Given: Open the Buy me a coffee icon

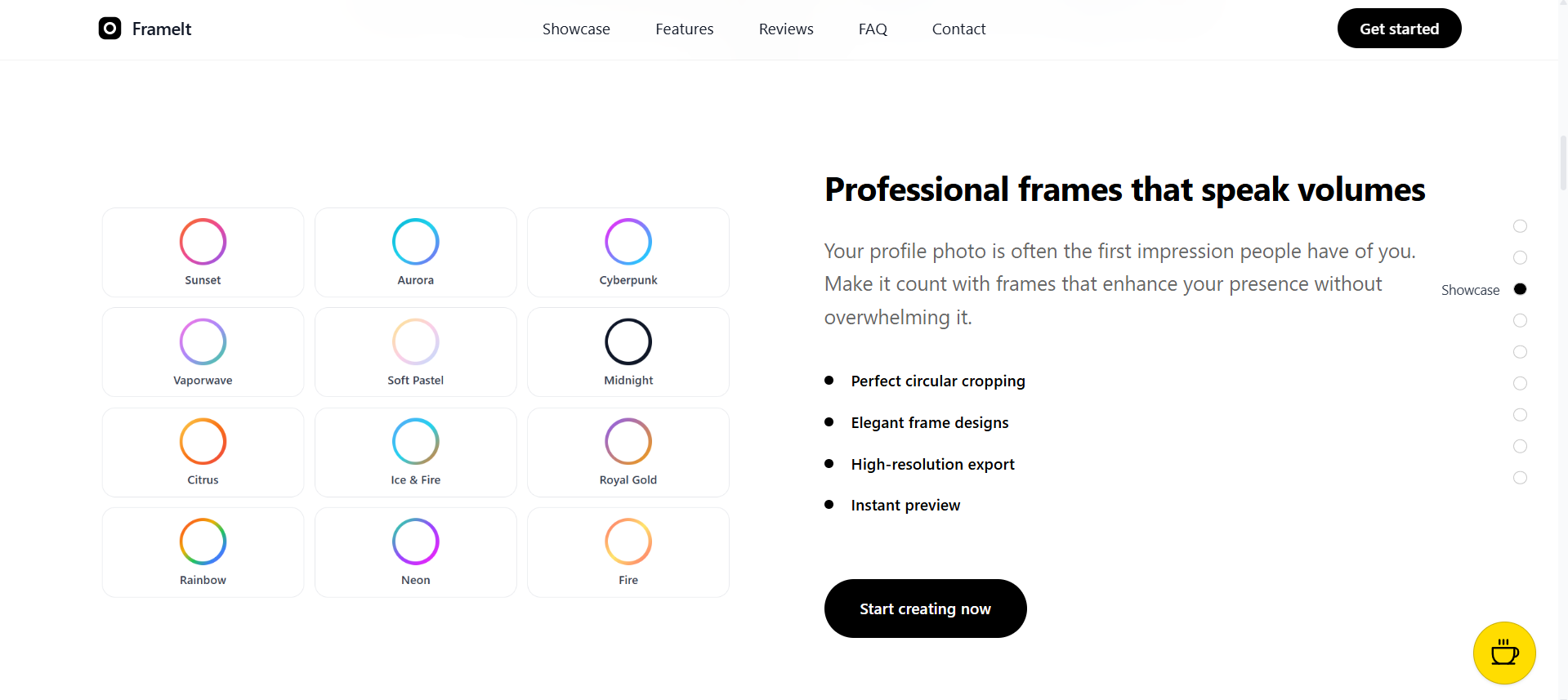Looking at the screenshot, I should pos(1503,653).
